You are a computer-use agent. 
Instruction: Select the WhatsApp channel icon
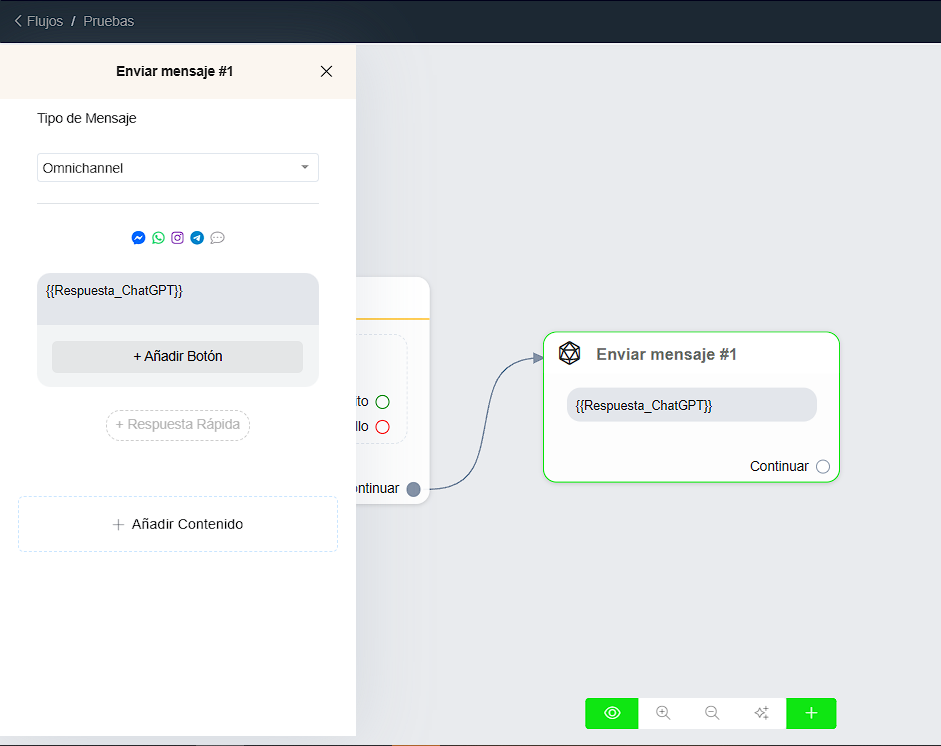[x=158, y=238]
